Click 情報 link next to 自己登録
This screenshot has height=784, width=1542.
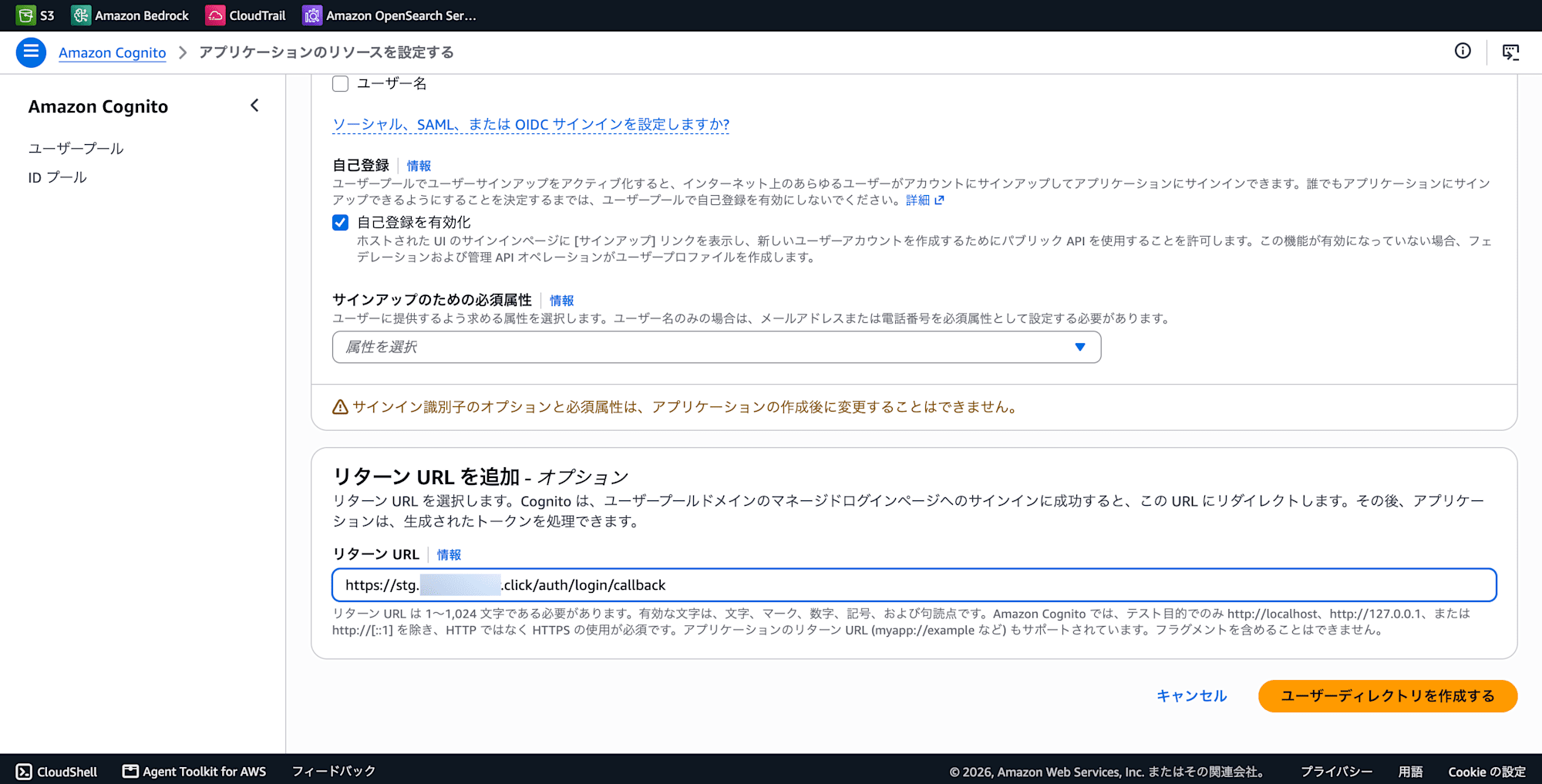tap(419, 166)
